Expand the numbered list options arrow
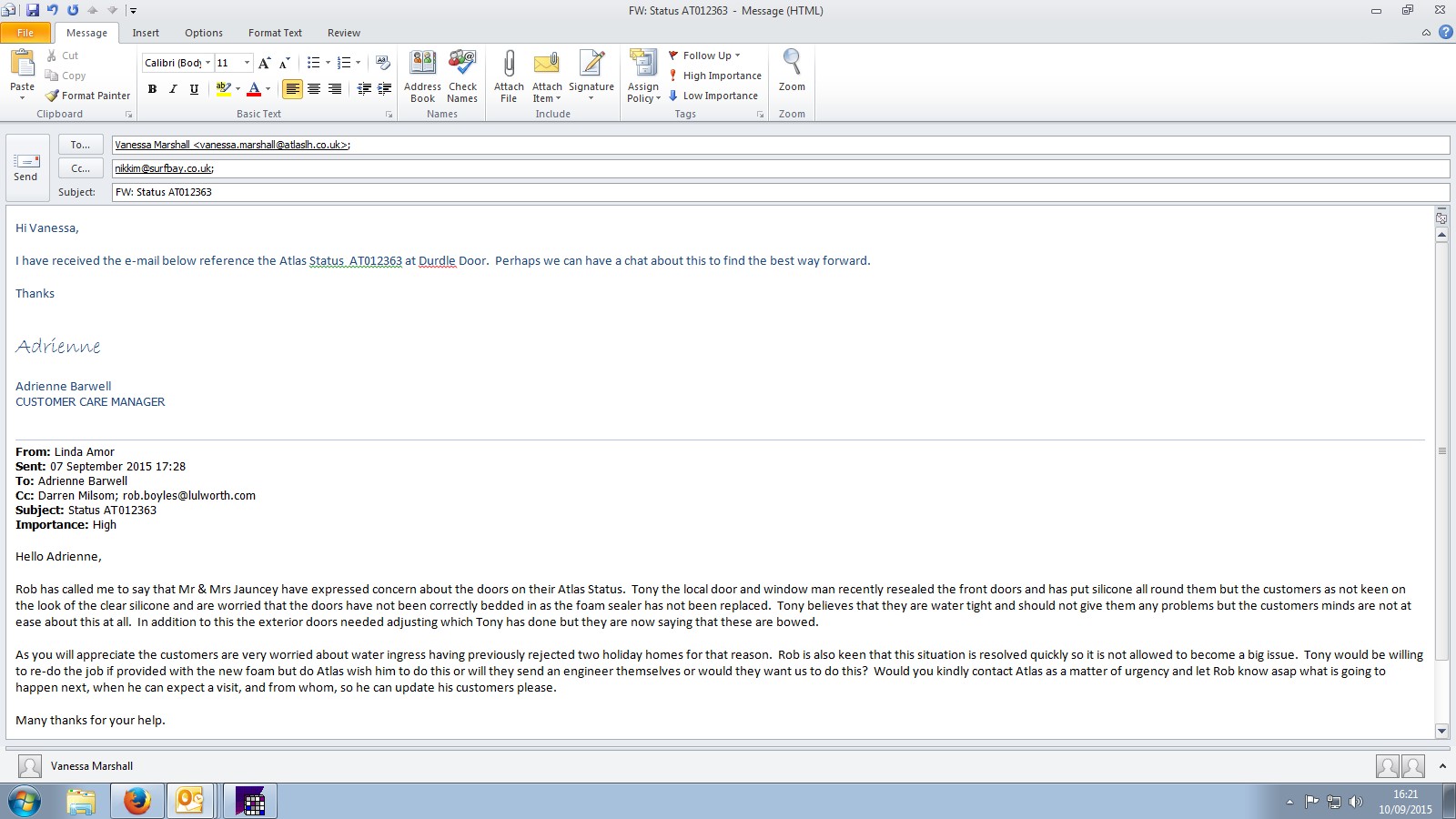The image size is (1456, 819). coord(358,63)
